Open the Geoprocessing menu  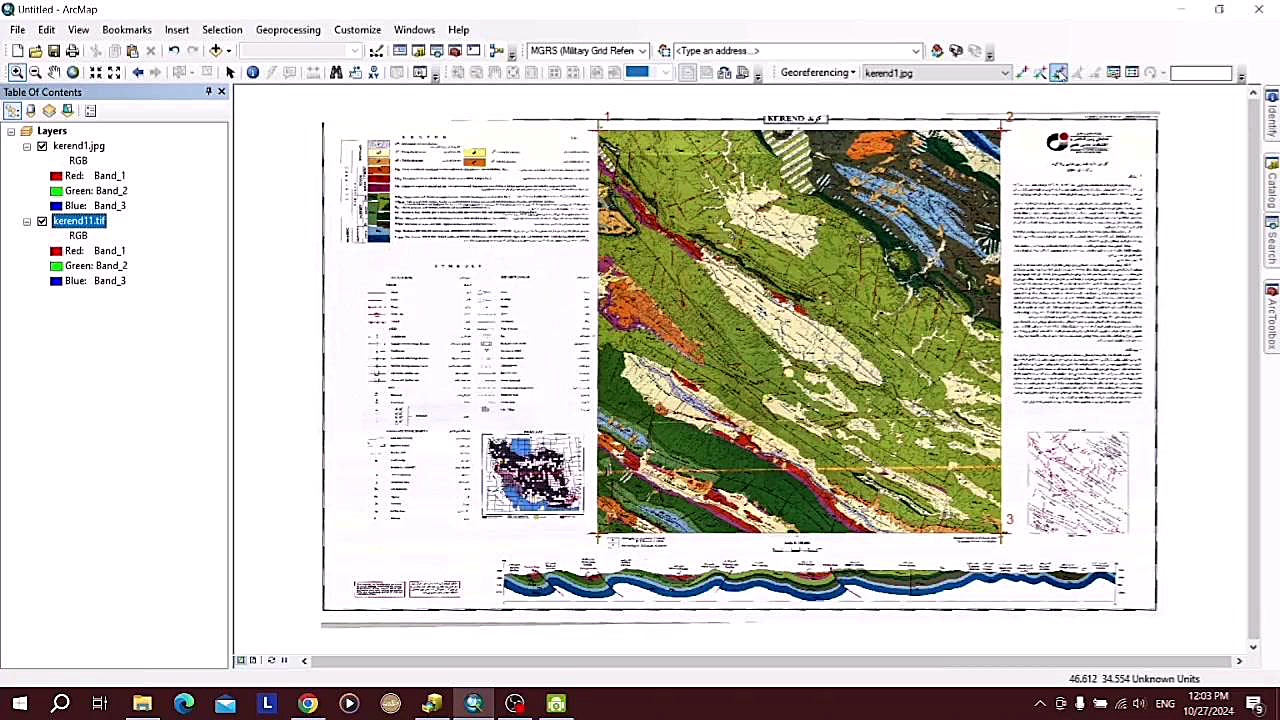(288, 30)
